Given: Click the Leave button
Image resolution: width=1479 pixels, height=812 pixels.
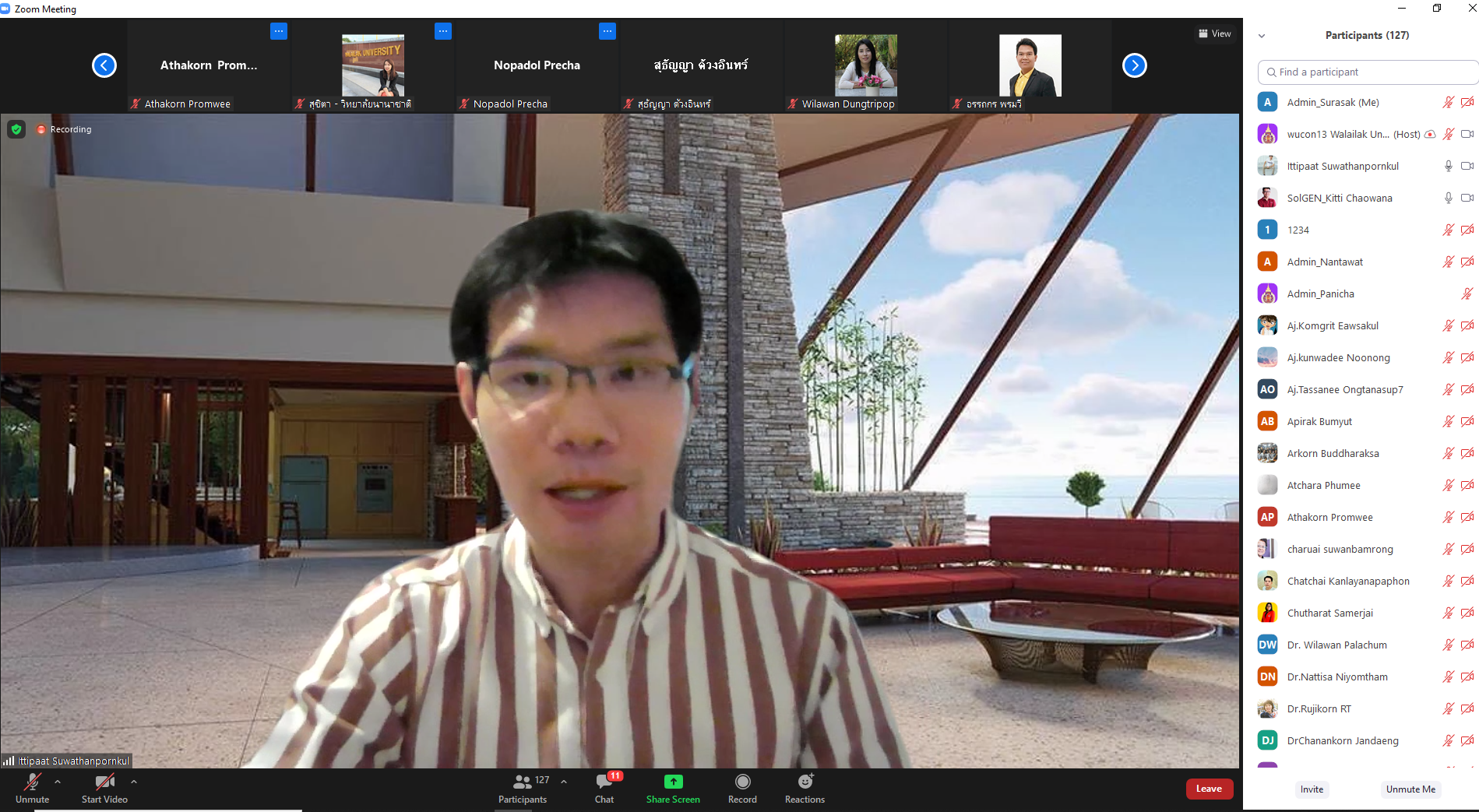Looking at the screenshot, I should click(x=1209, y=789).
